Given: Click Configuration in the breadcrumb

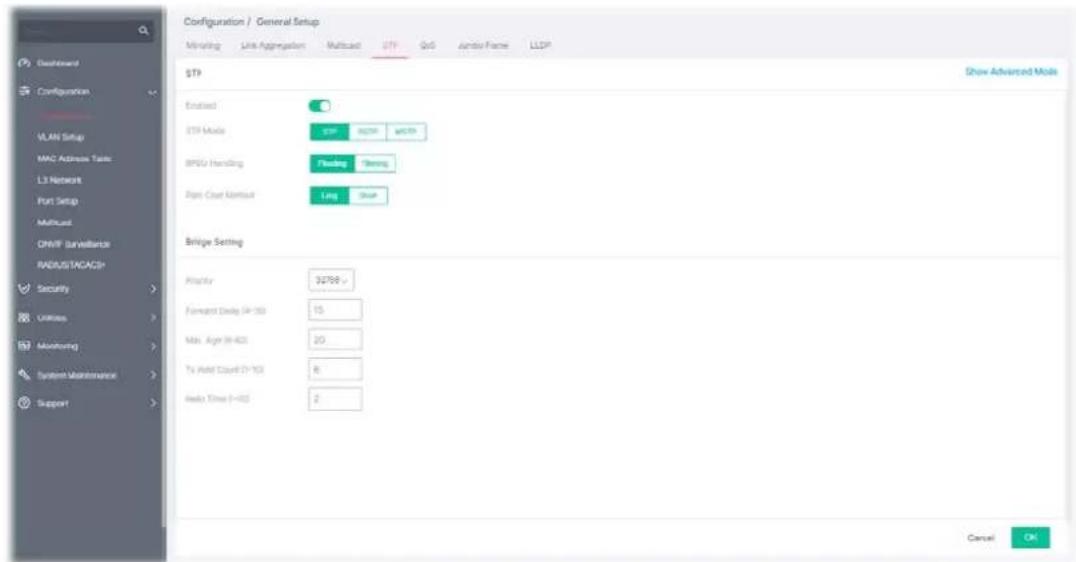Looking at the screenshot, I should click(x=213, y=22).
